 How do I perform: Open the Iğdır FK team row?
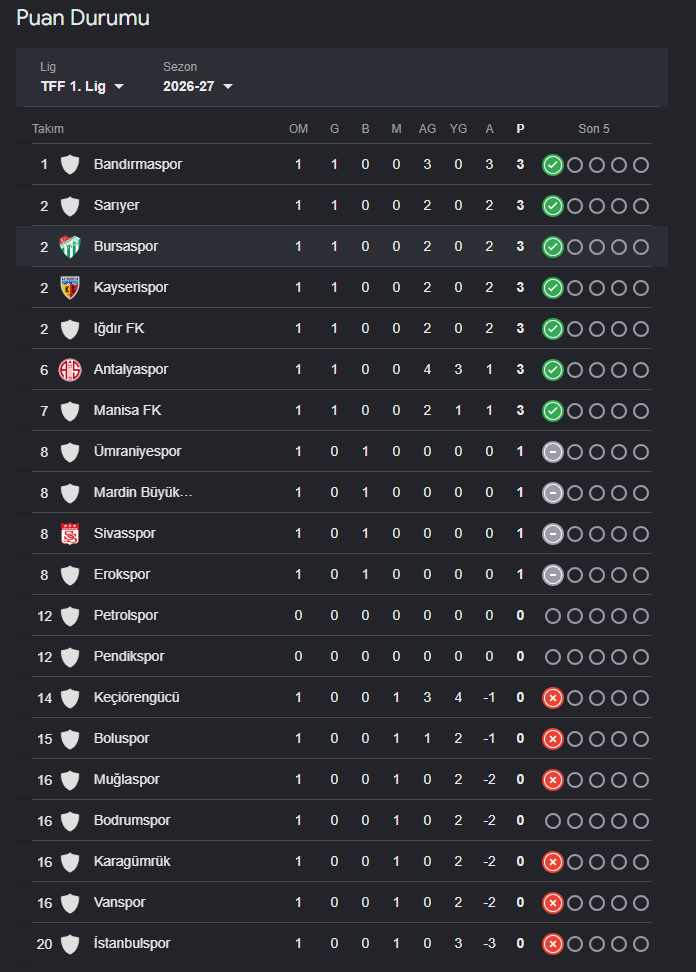point(341,329)
